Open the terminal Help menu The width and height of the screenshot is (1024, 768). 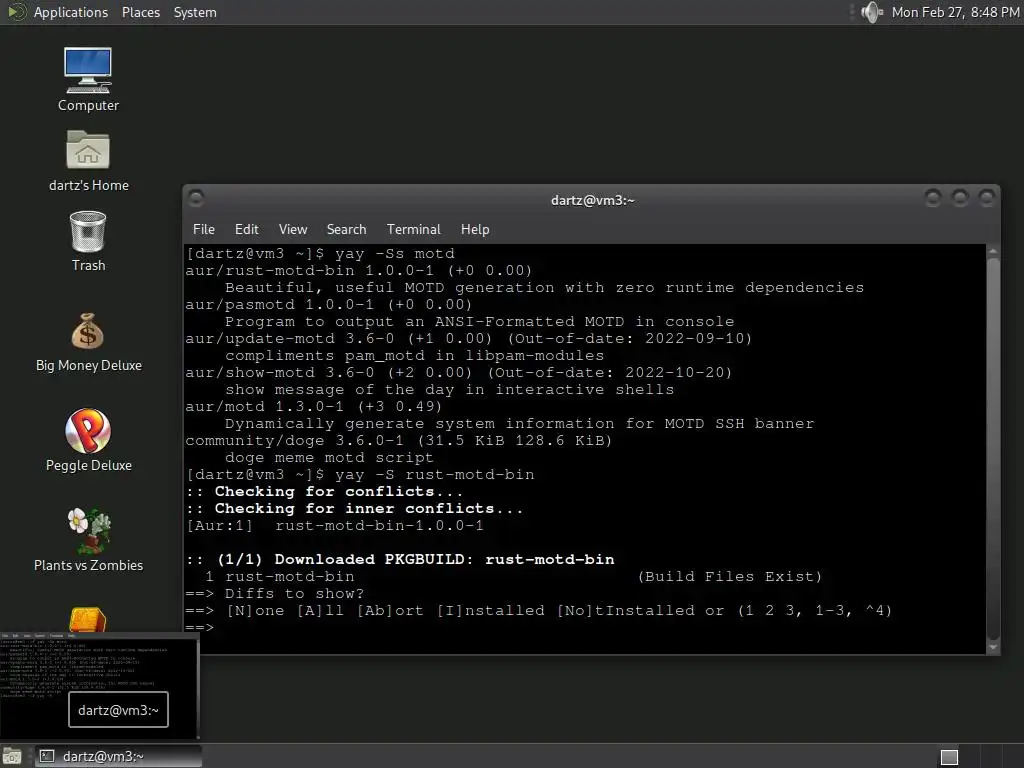pyautogui.click(x=475, y=229)
